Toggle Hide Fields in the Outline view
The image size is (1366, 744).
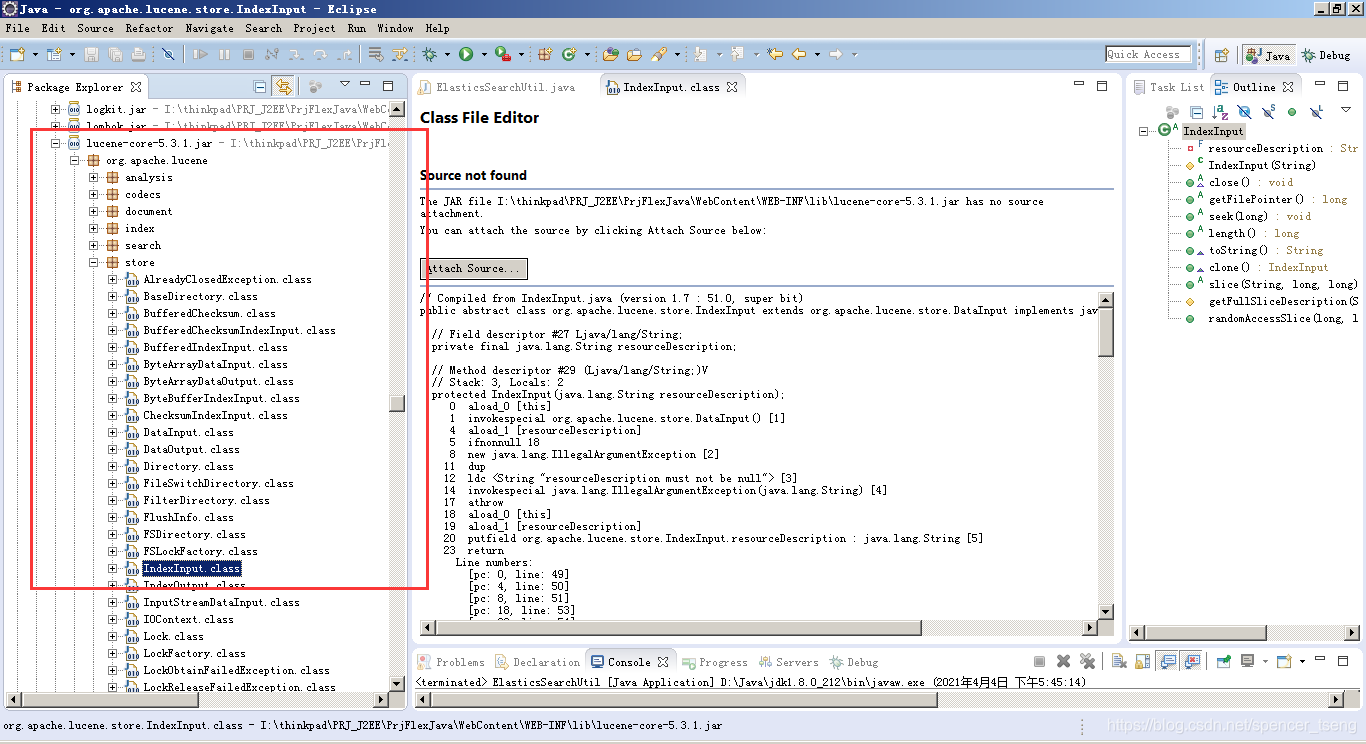pyautogui.click(x=1245, y=112)
